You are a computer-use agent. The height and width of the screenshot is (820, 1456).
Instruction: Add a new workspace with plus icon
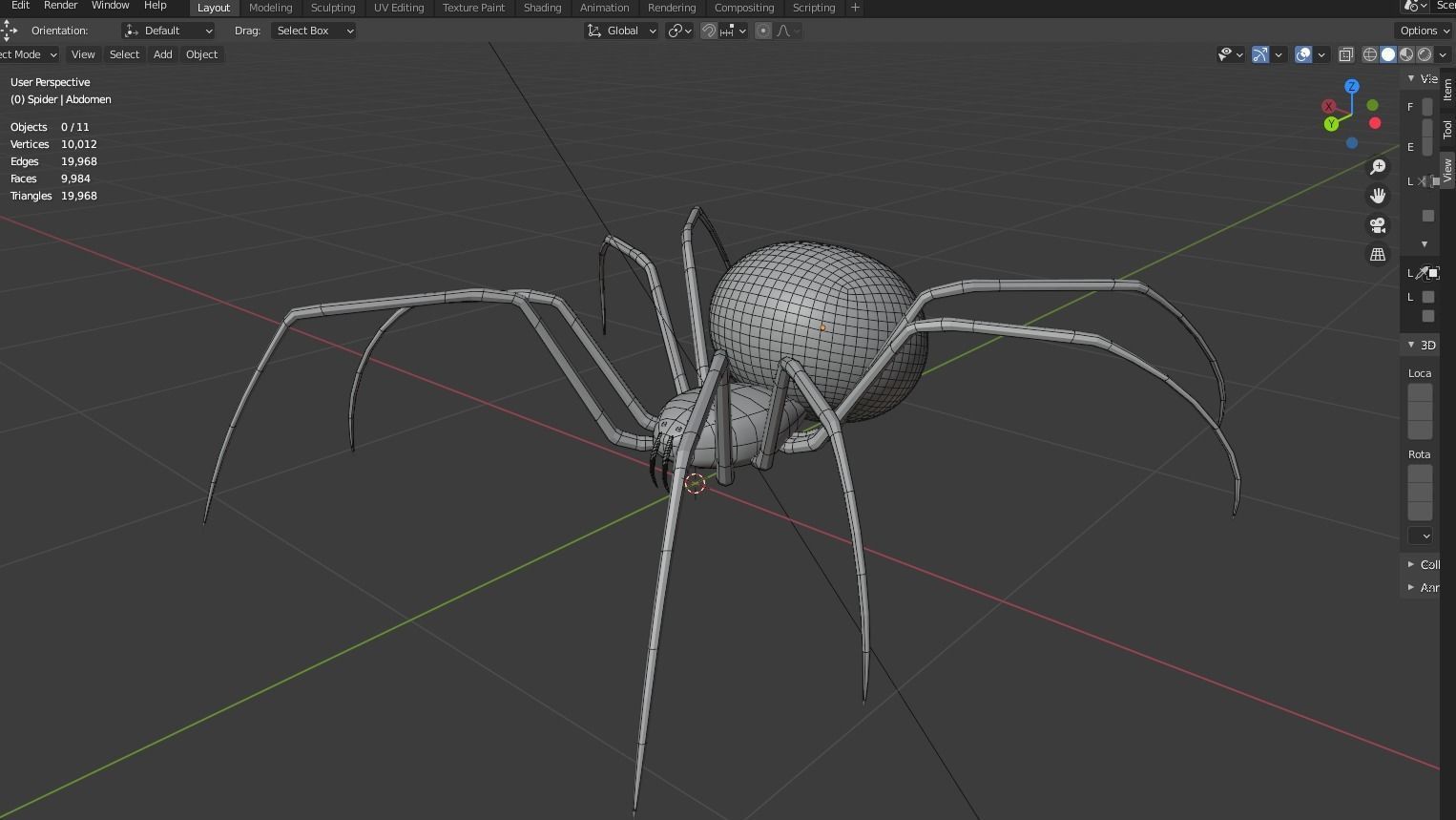coord(855,8)
